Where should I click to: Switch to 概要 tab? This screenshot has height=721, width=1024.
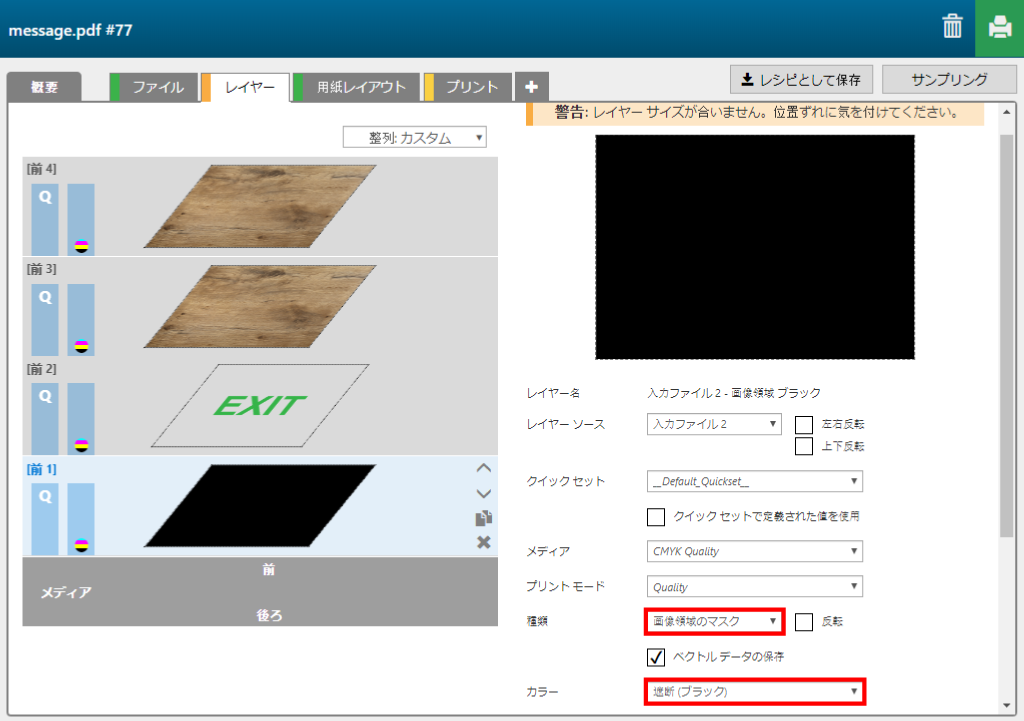44,87
